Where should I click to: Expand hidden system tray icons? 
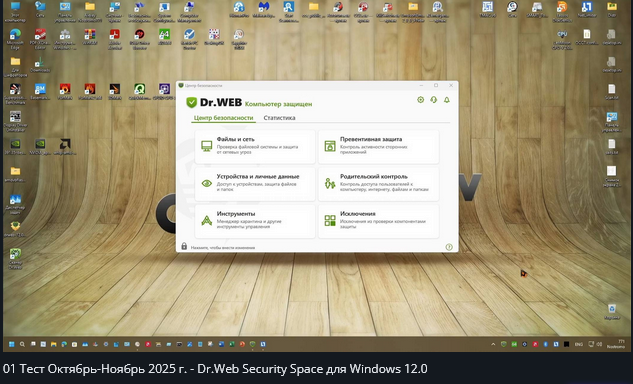pos(493,344)
